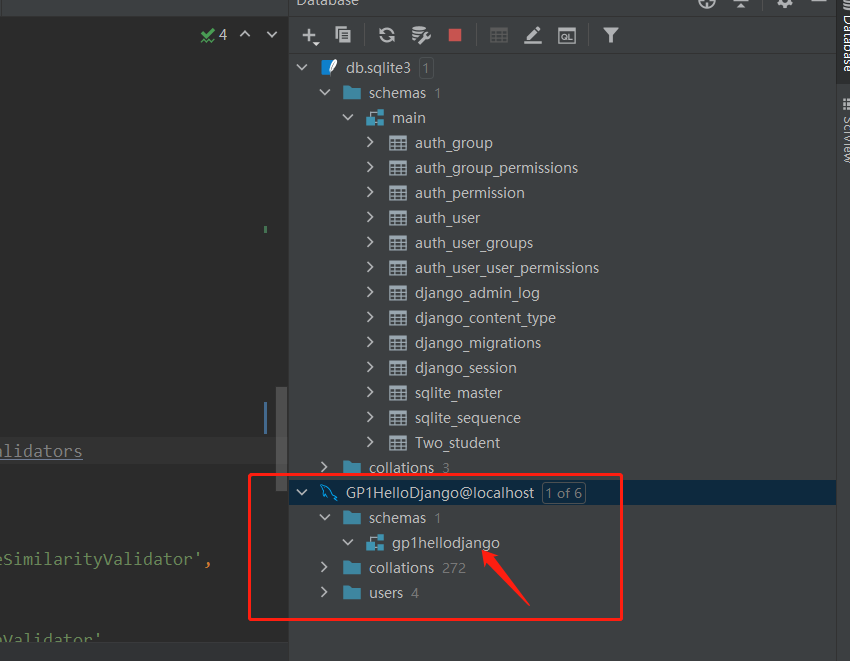Refresh the database tree

point(387,35)
